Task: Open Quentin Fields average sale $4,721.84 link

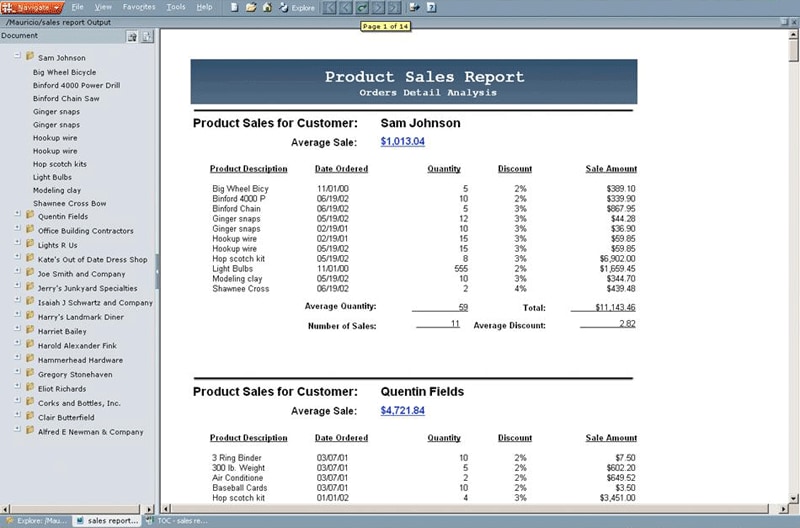Action: [x=403, y=410]
